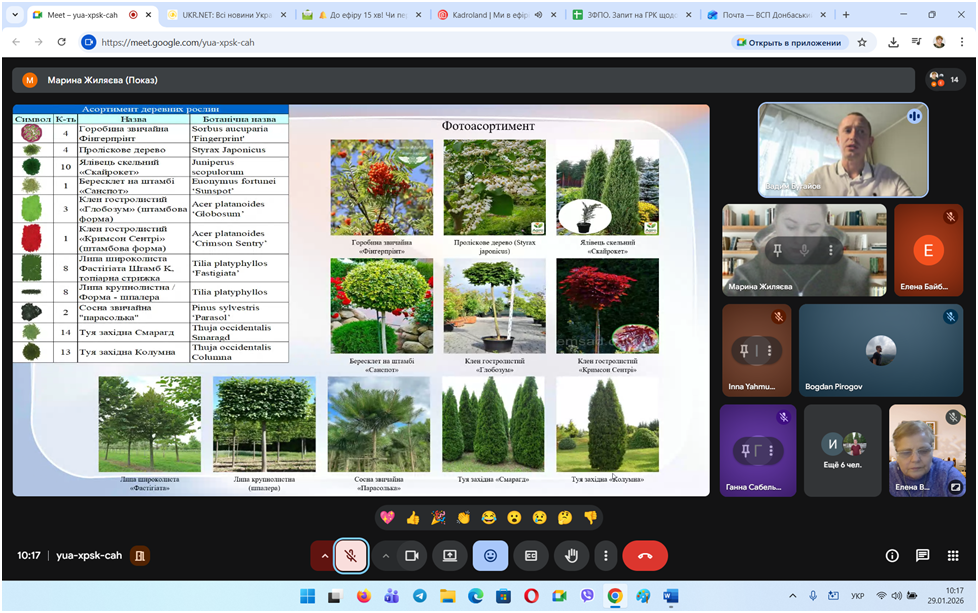Raise your hand in the meeting
The width and height of the screenshot is (978, 613).
572,555
